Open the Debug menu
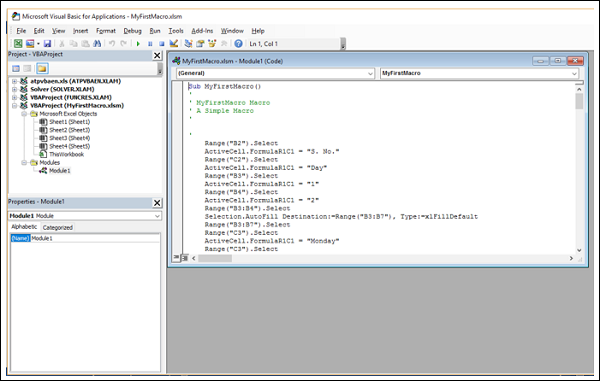600x381 pixels. point(132,31)
